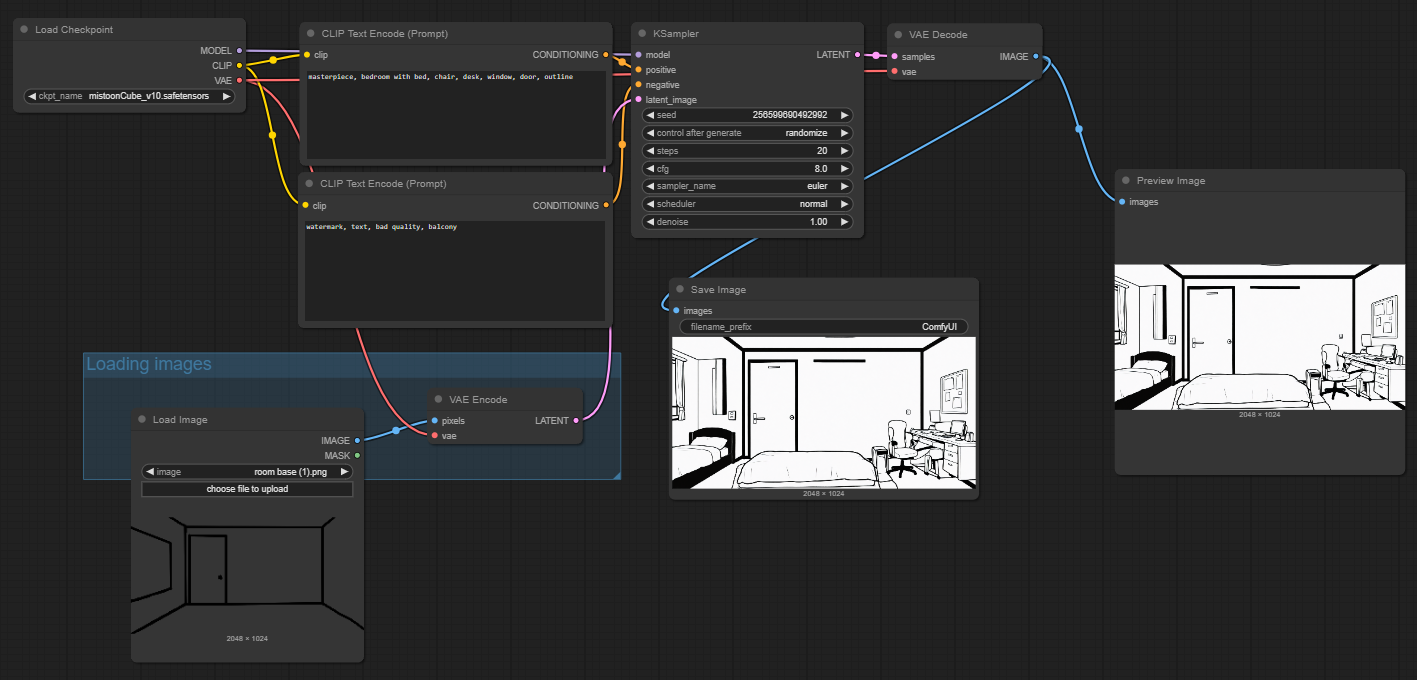Click CONDITIONING output of the masterpiece prompt node
Viewport: 1417px width, 680px height.
[606, 55]
